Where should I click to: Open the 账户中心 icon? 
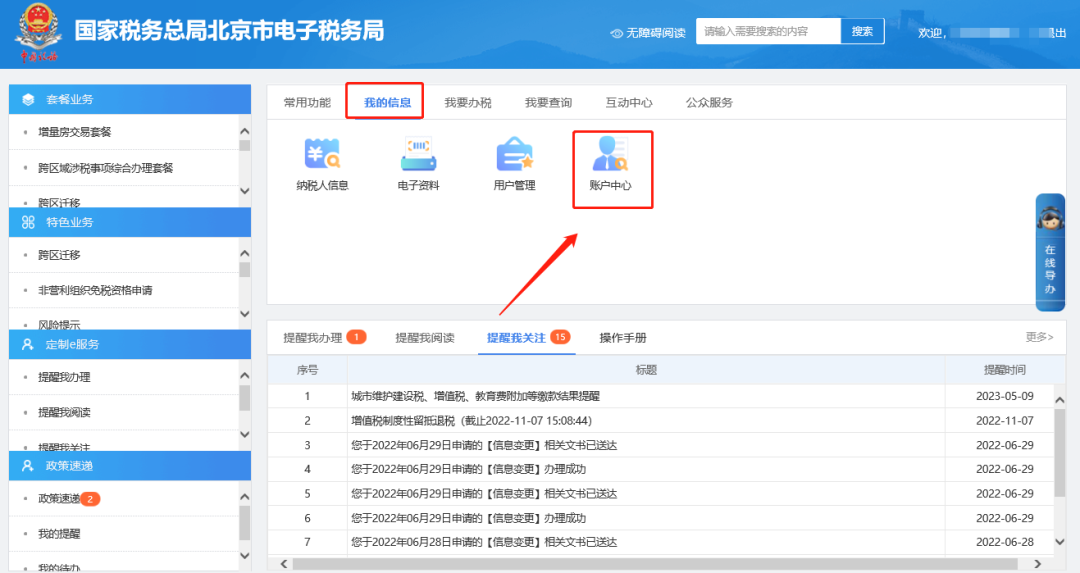pos(610,154)
